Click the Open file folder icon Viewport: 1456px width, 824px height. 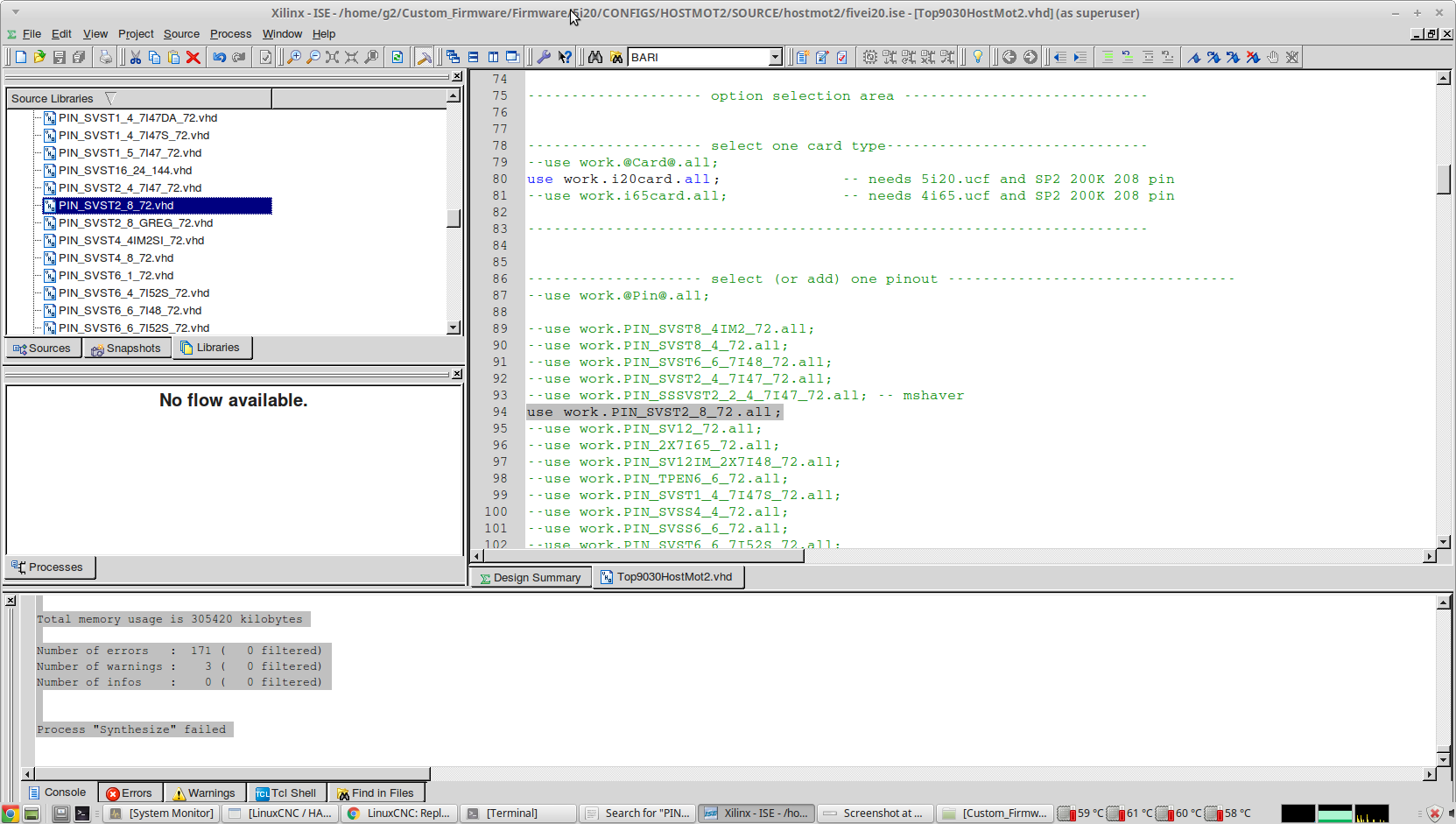click(x=39, y=57)
